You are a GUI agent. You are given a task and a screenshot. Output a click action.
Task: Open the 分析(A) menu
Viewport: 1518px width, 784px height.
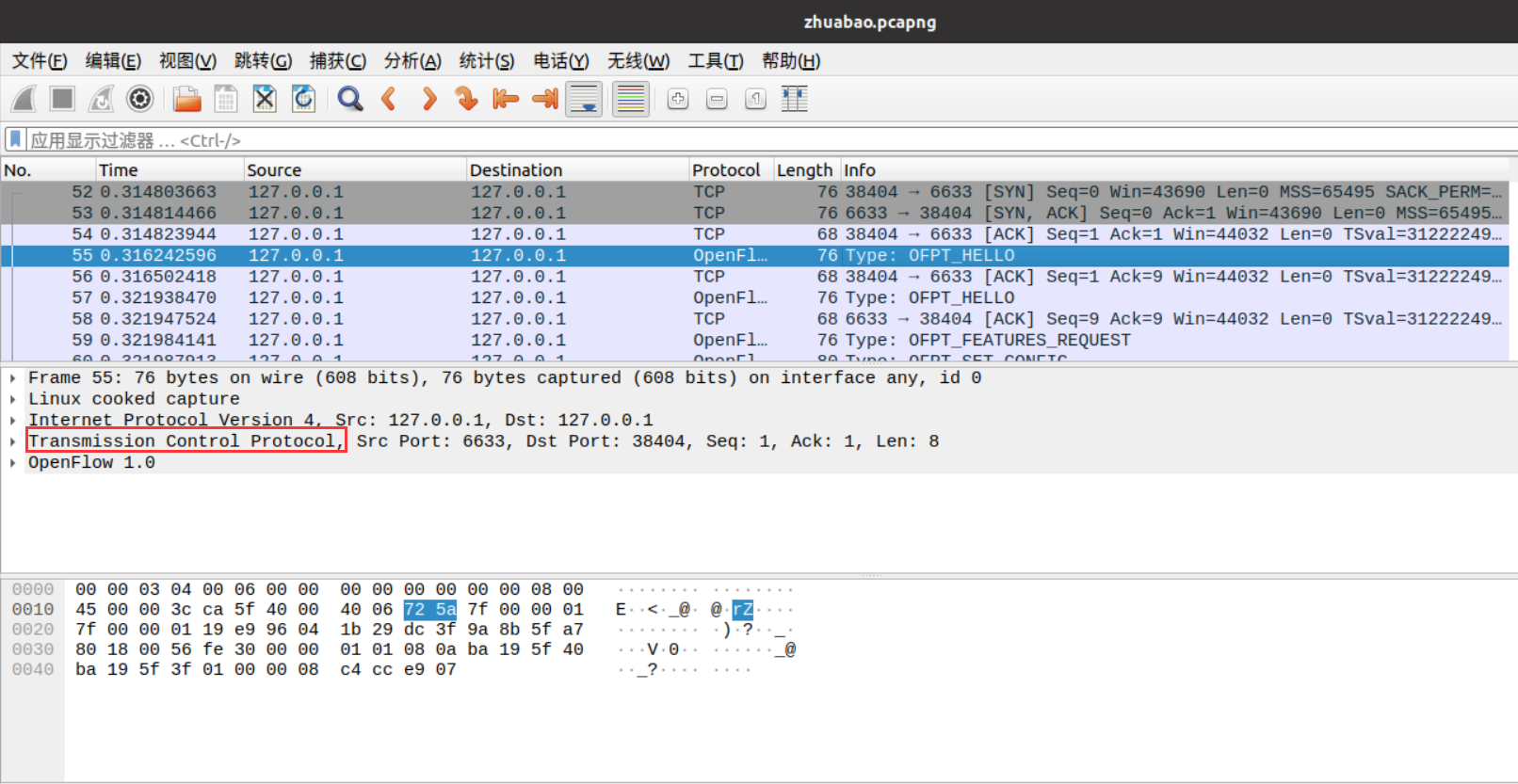412,61
